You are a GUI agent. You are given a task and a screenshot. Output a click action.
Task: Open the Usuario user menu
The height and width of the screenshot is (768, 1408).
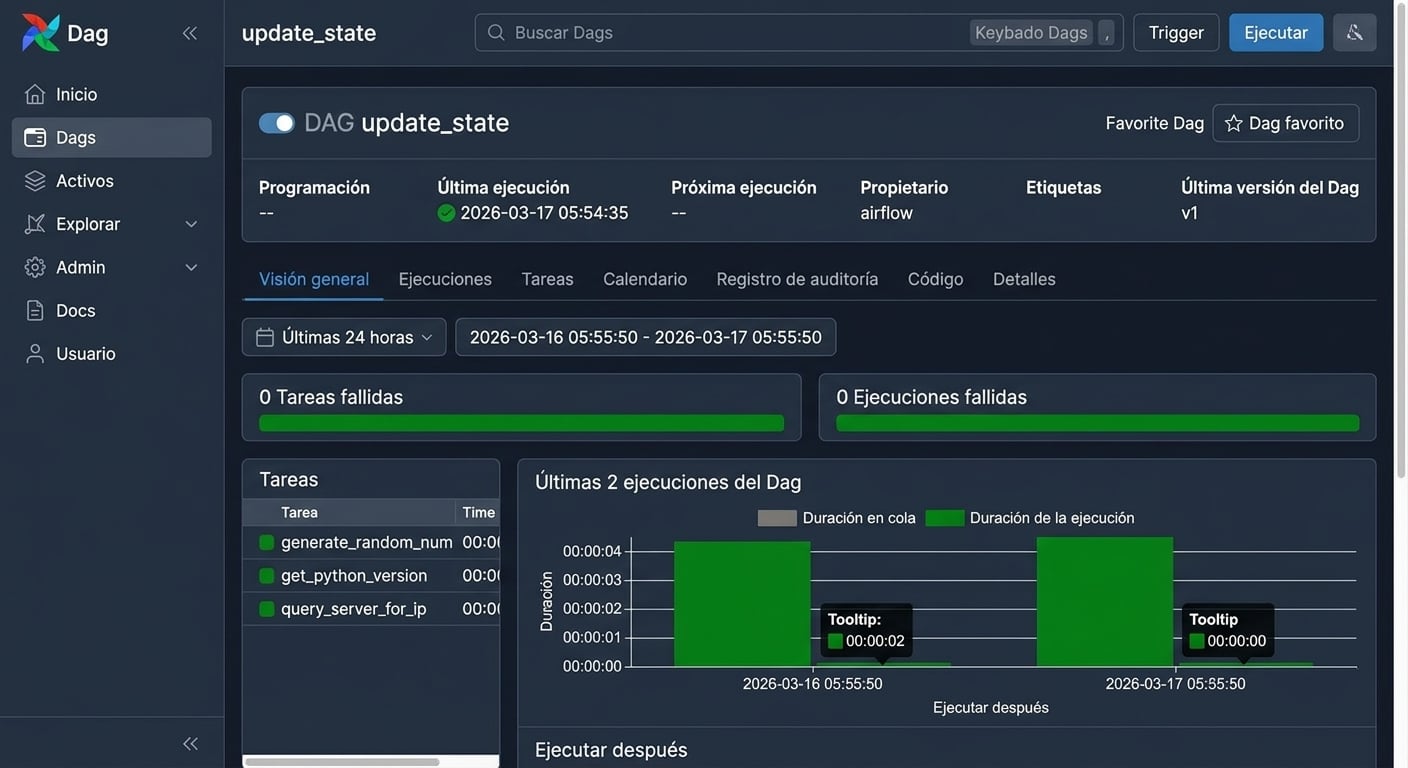(112, 354)
